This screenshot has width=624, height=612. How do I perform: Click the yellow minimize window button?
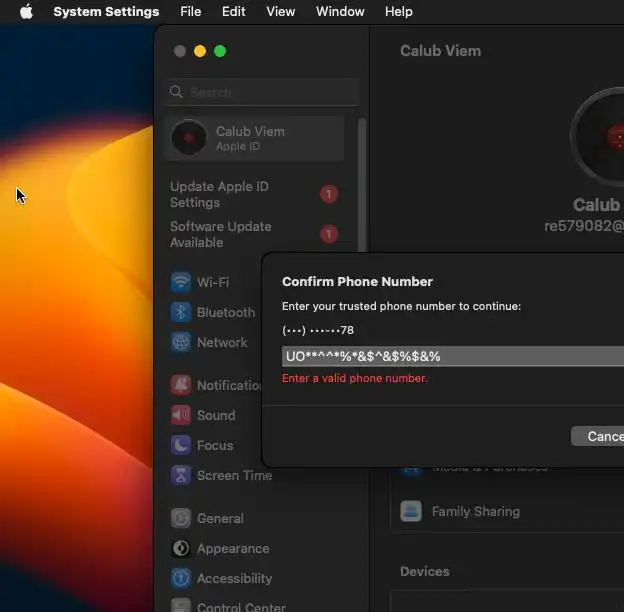(x=200, y=51)
